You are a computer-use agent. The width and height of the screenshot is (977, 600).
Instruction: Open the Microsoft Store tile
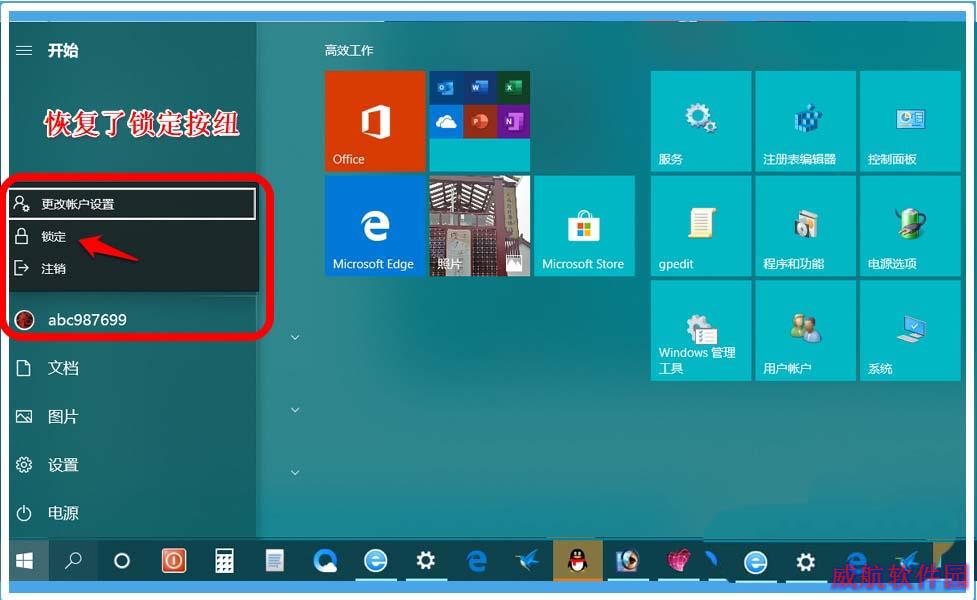[x=584, y=226]
